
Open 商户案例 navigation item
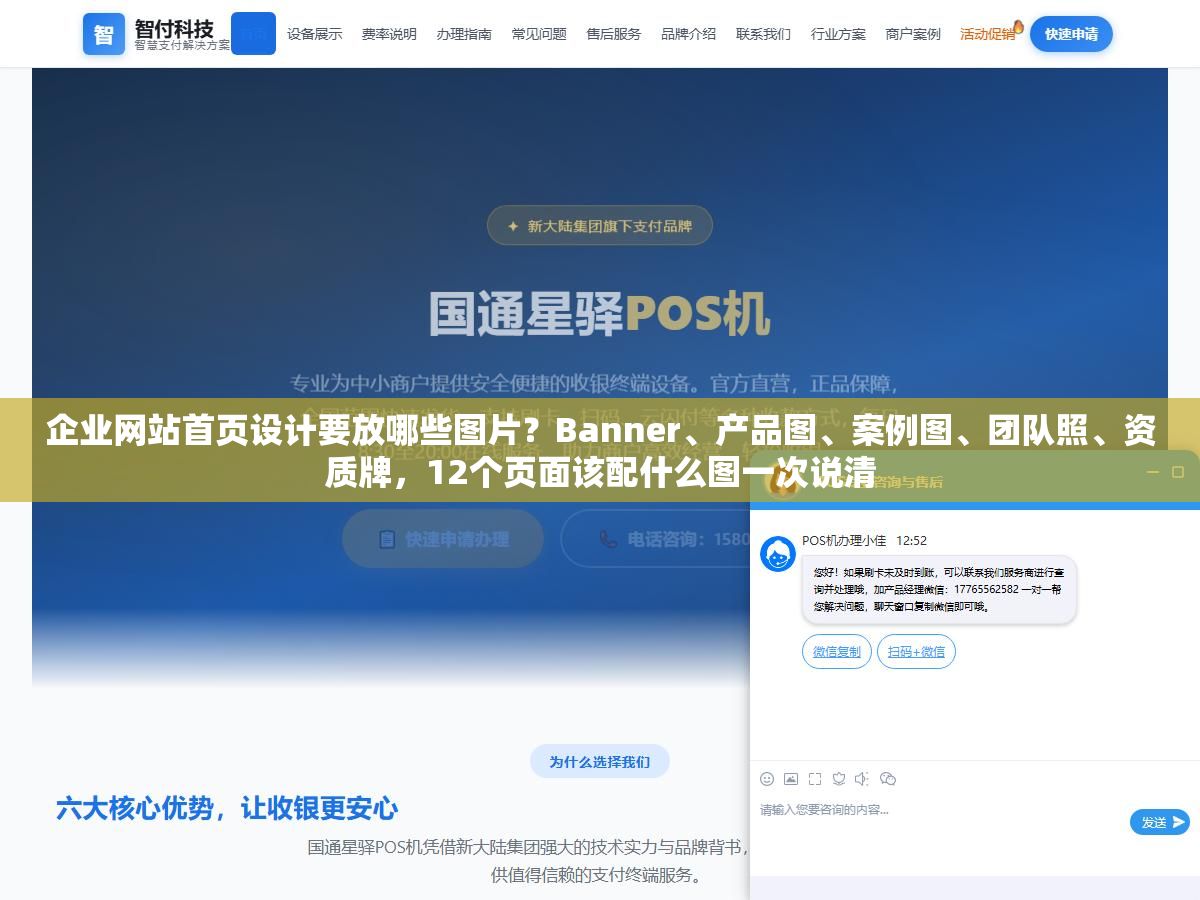click(913, 34)
